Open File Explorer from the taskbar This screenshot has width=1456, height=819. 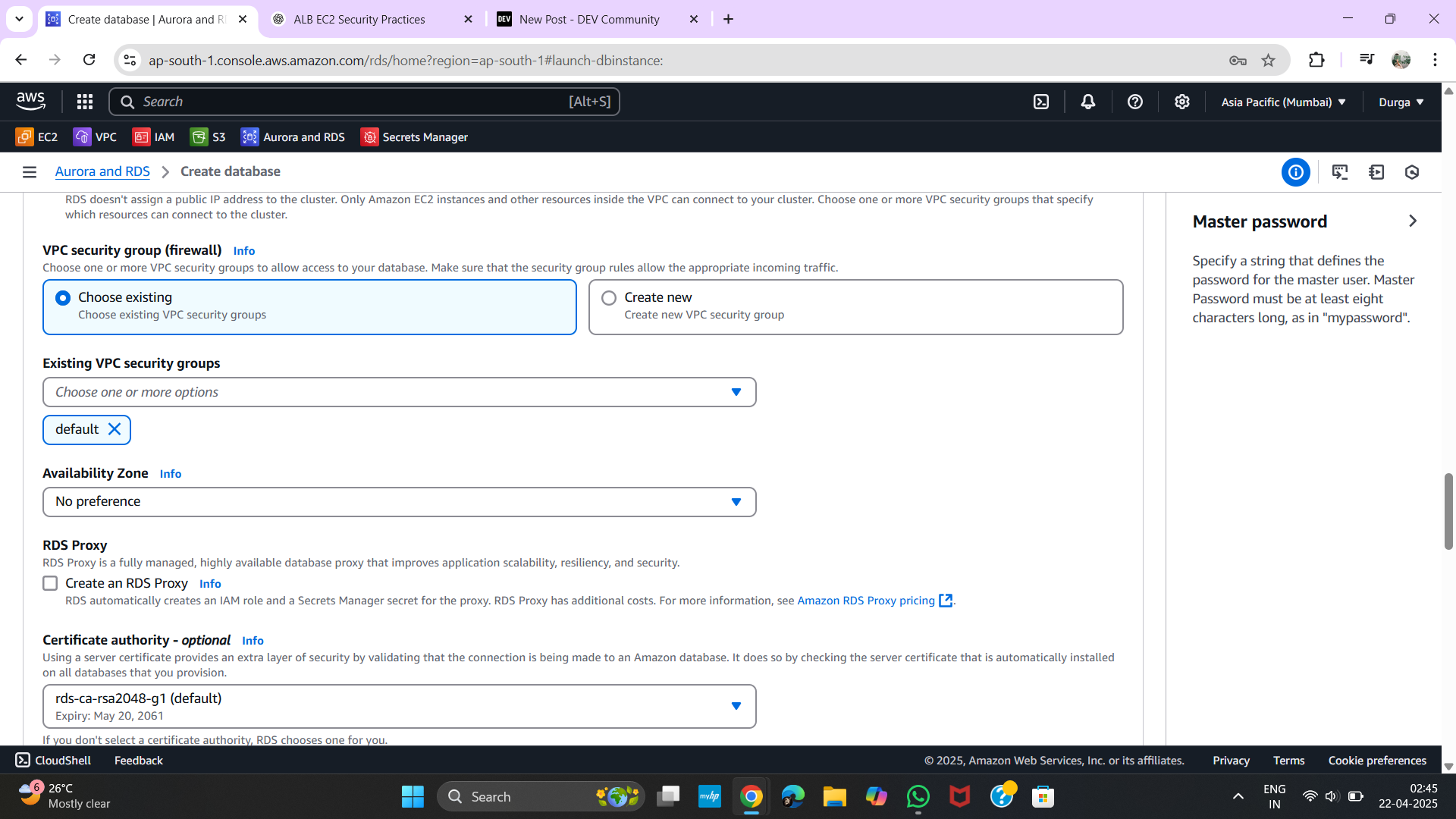tap(834, 796)
